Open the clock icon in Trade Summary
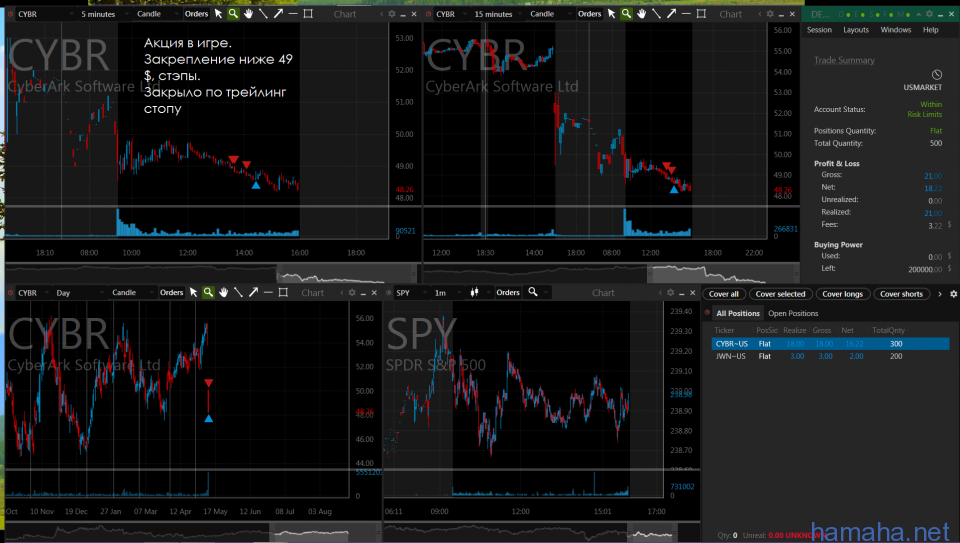Screen dimensions: 960x543 pos(937,75)
